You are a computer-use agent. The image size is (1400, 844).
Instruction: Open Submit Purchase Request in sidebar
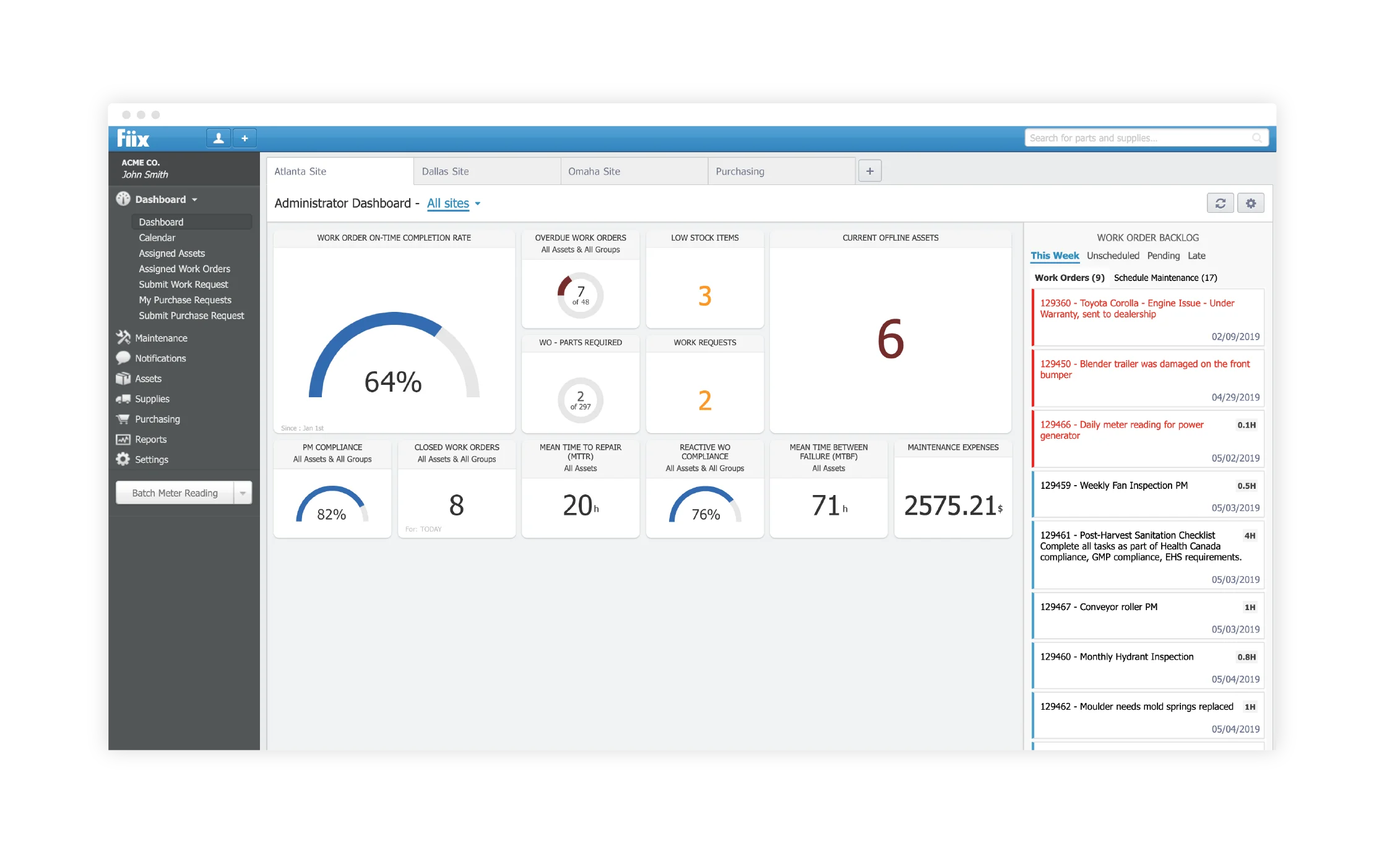point(191,316)
